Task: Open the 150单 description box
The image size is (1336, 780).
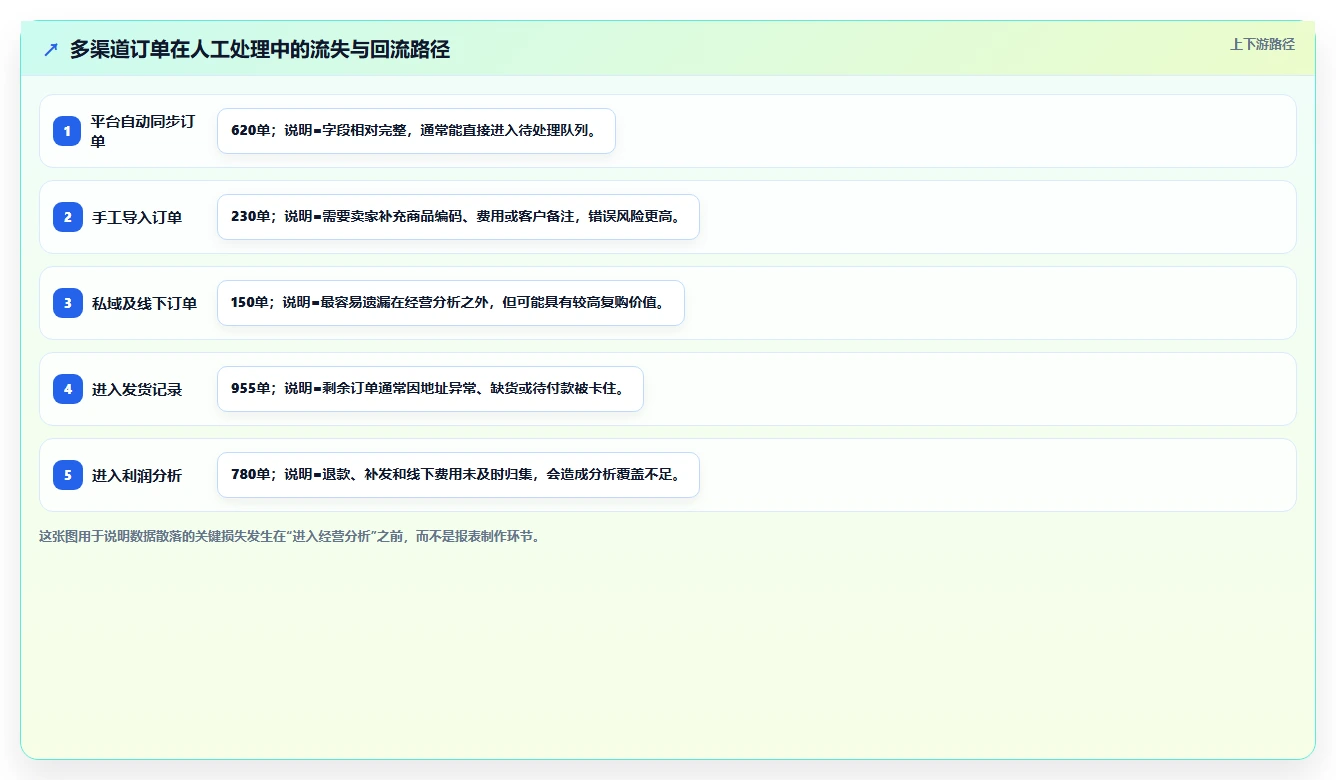Action: point(451,303)
